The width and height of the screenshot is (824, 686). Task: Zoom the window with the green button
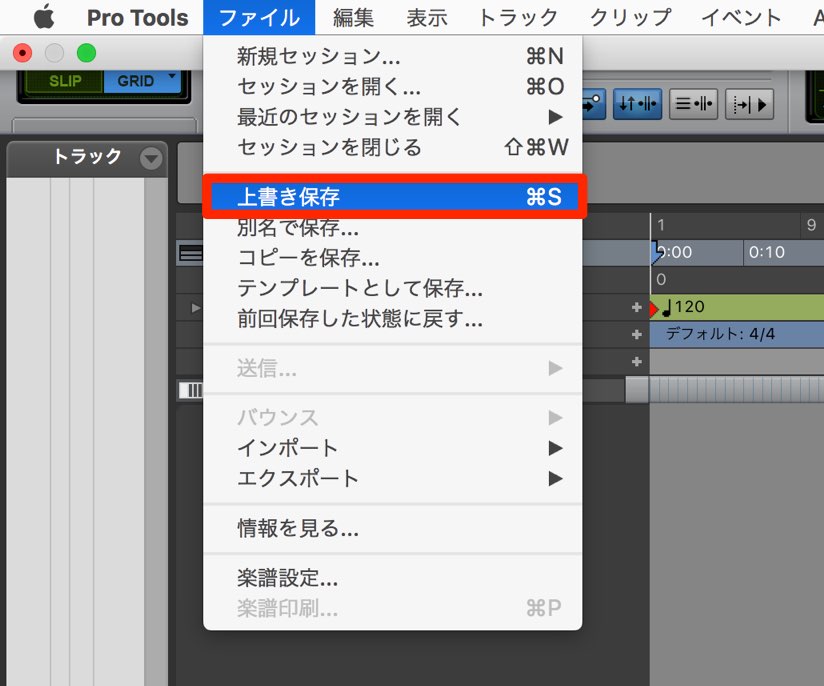86,53
